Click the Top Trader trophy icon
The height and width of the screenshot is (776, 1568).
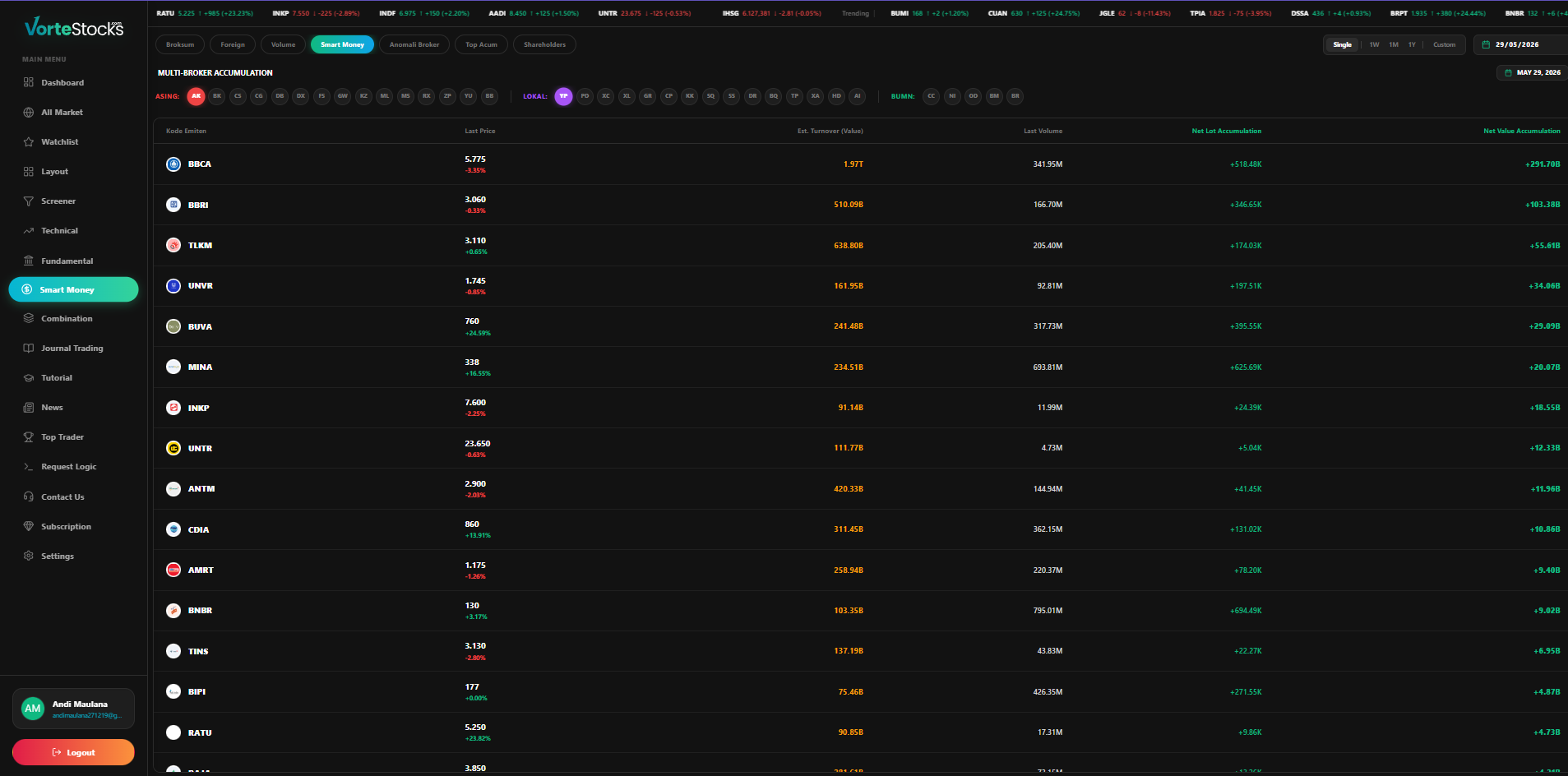29,436
